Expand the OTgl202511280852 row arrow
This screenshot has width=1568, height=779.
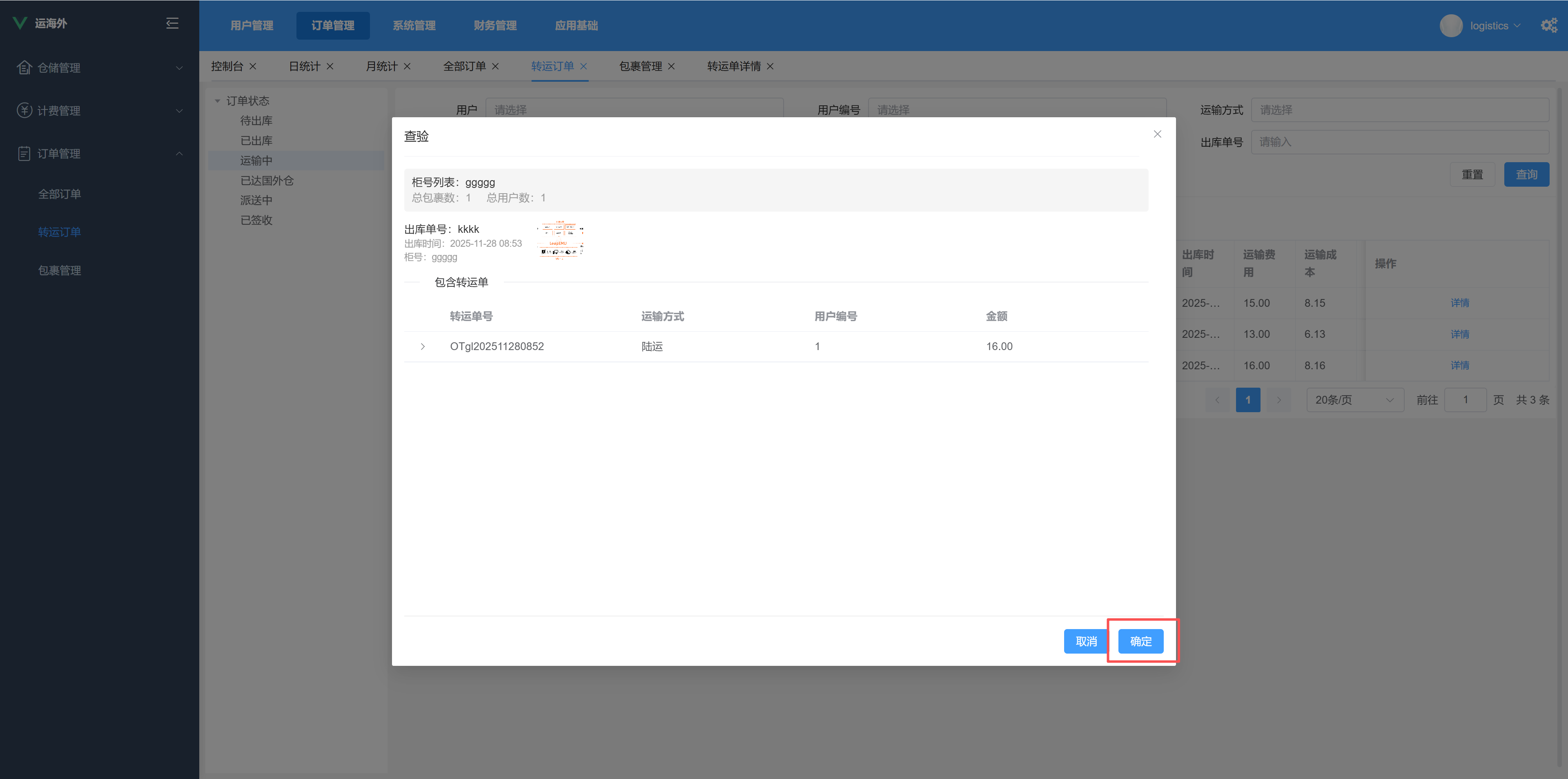tap(423, 346)
